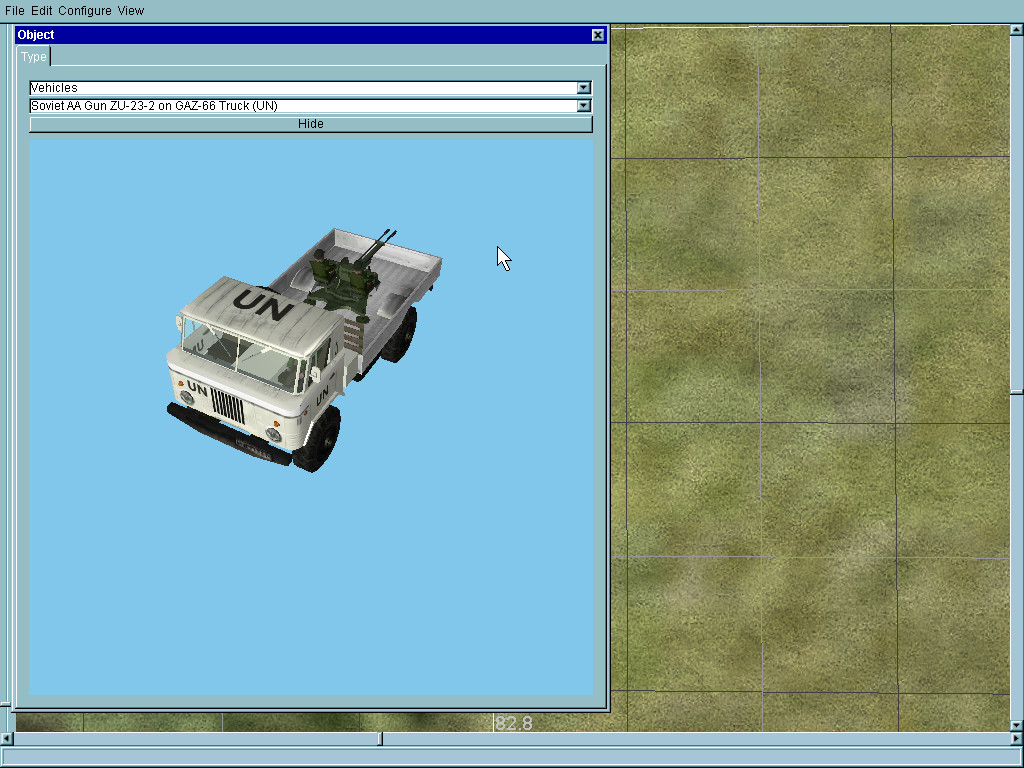
Task: Click the 82.8 coordinate readout
Action: [513, 724]
